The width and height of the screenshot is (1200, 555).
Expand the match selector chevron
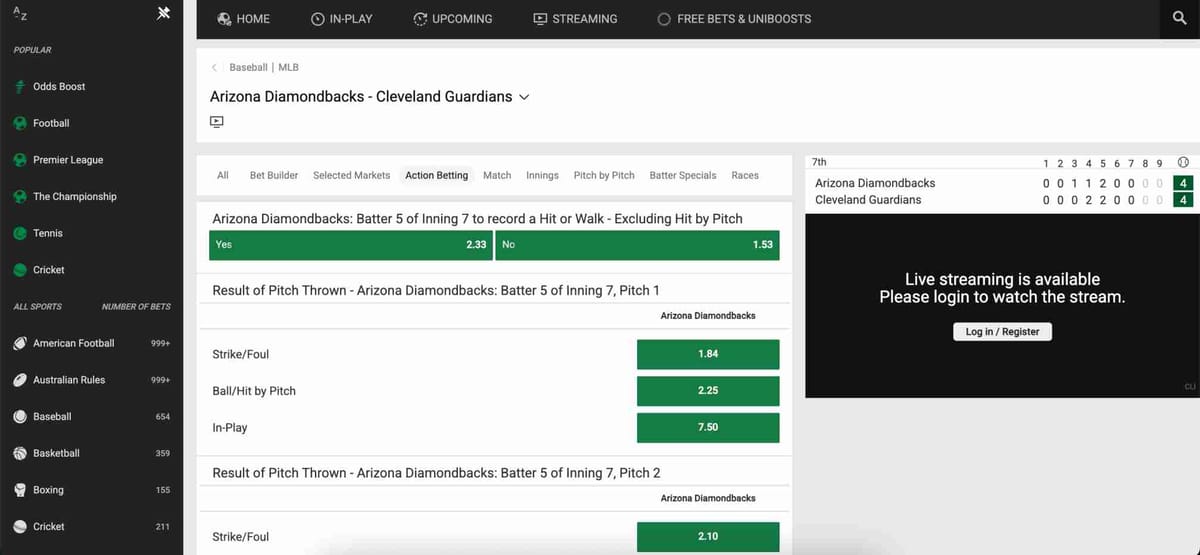[524, 98]
